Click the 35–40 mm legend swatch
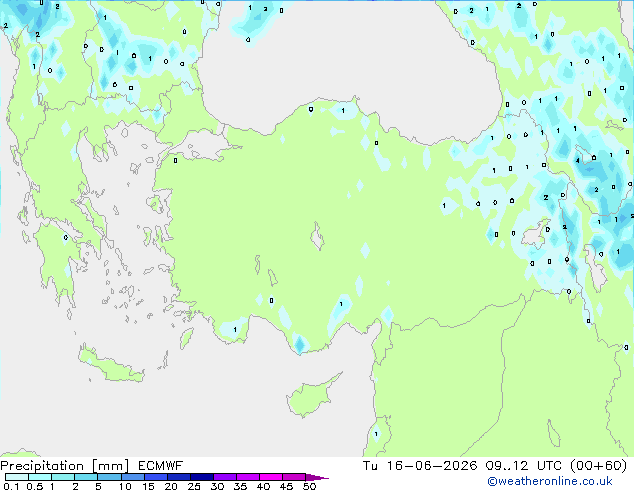Viewport: 634px width, 490px height. click(x=248, y=477)
